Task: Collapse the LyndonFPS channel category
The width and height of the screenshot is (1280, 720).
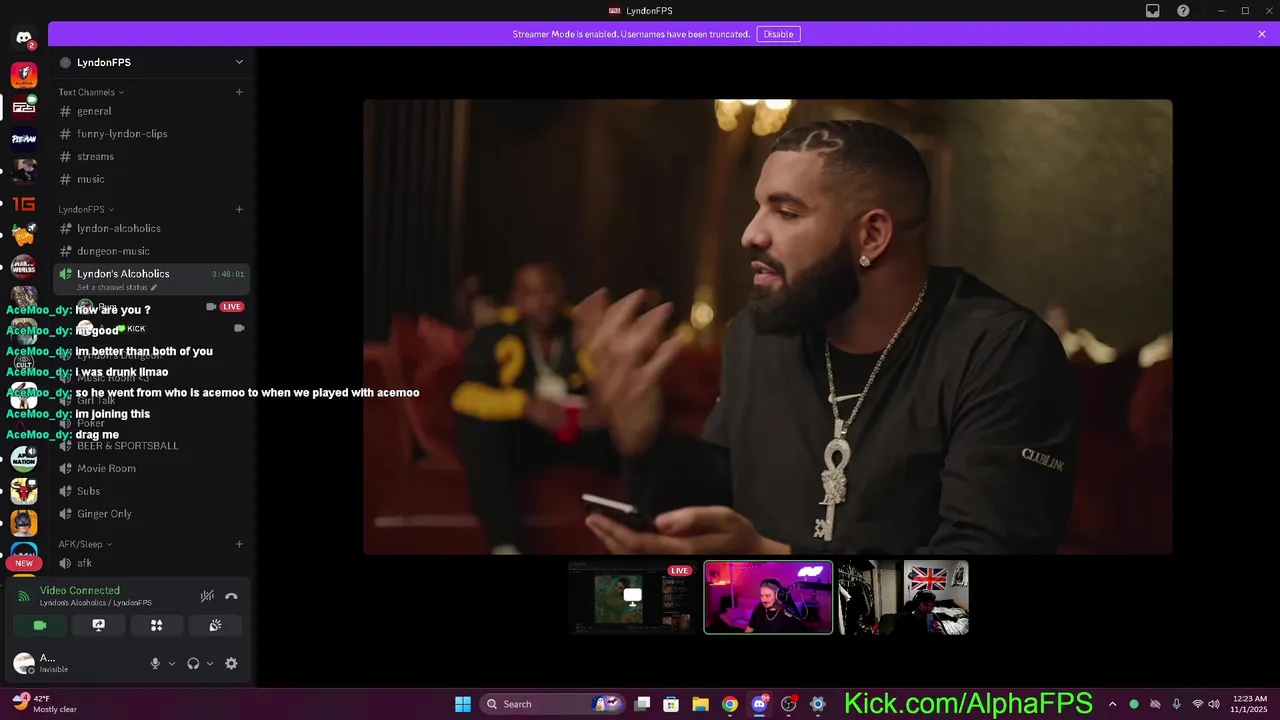Action: pos(86,210)
